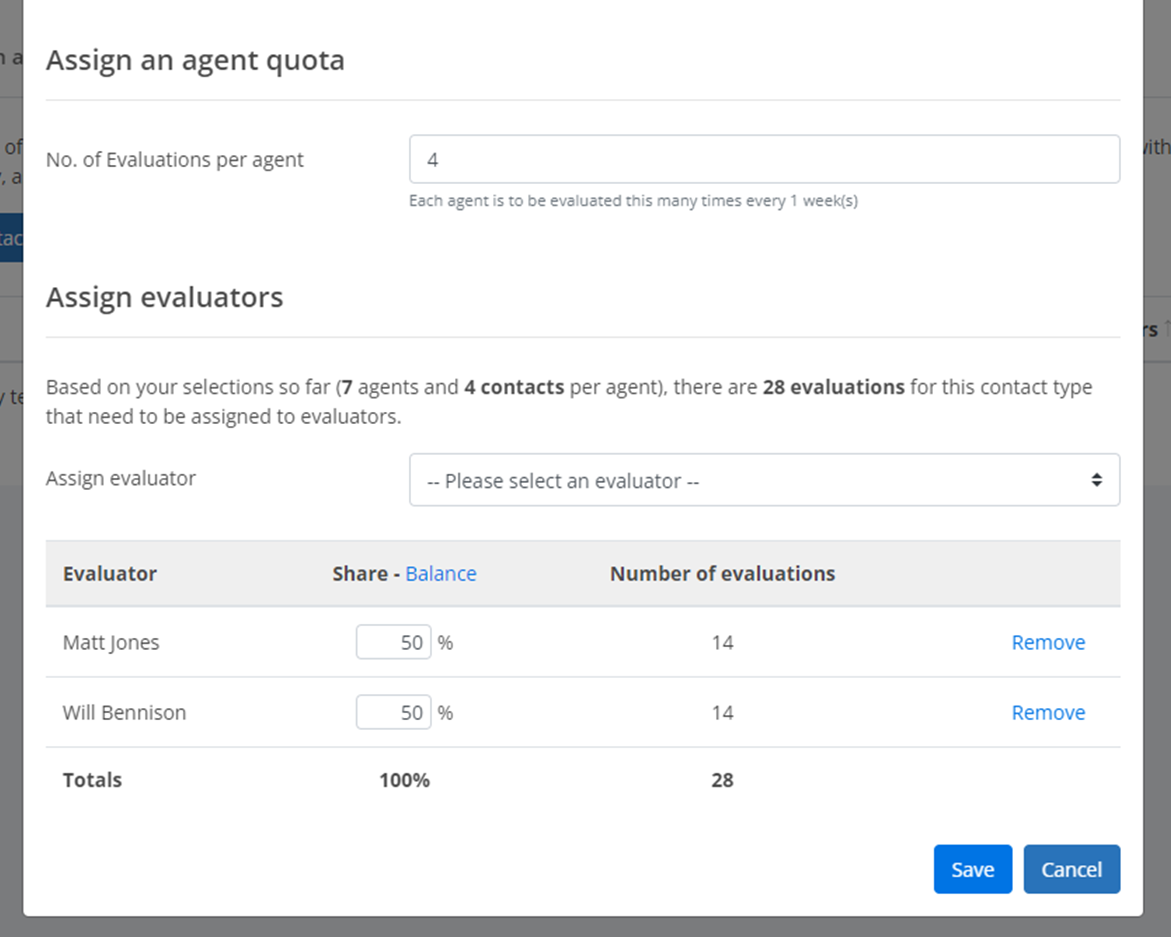
Task: Open the Assign evaluator dropdown
Action: (x=764, y=480)
